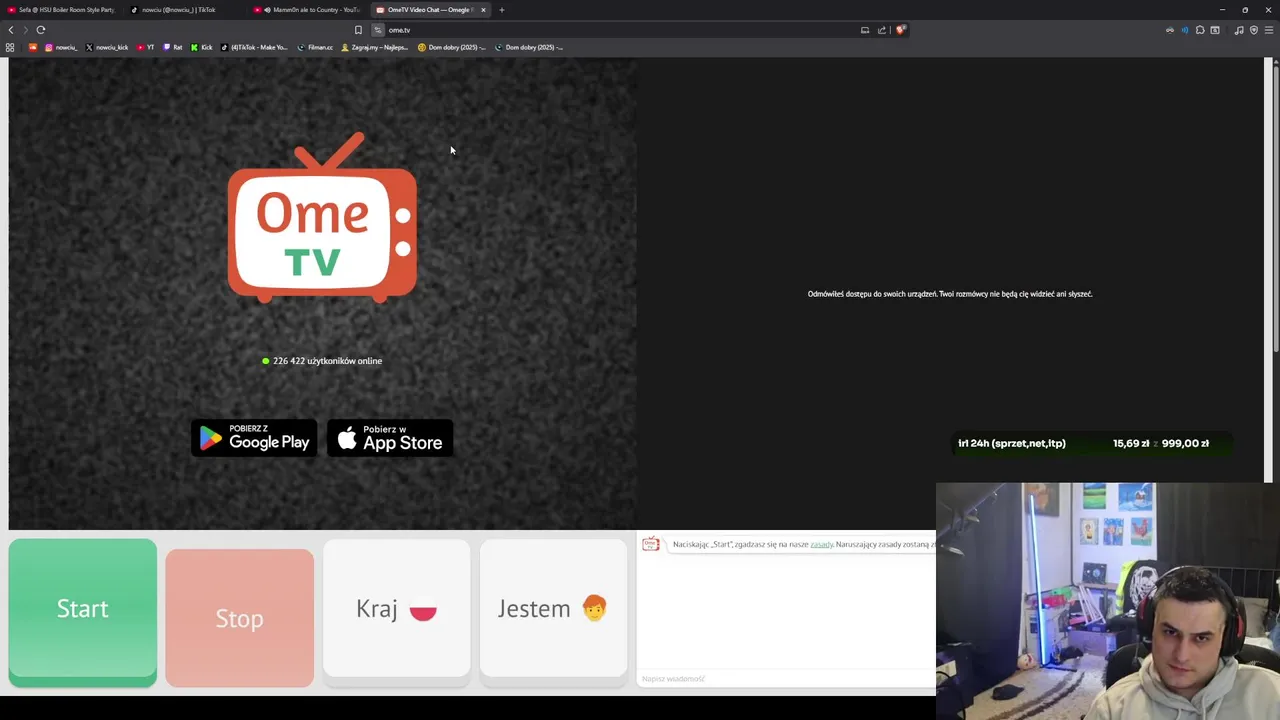
Task: Click the car-shaped toolbar icon
Action: (x=1169, y=30)
